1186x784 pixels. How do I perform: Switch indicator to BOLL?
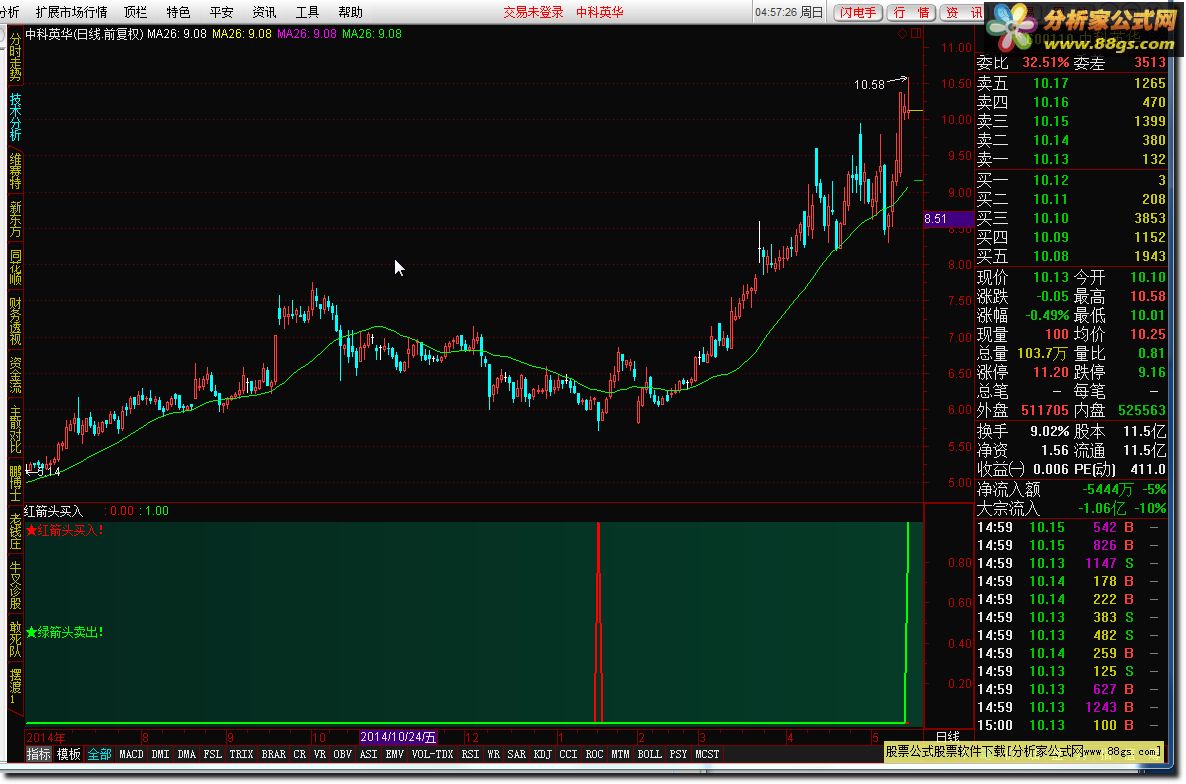pos(650,754)
